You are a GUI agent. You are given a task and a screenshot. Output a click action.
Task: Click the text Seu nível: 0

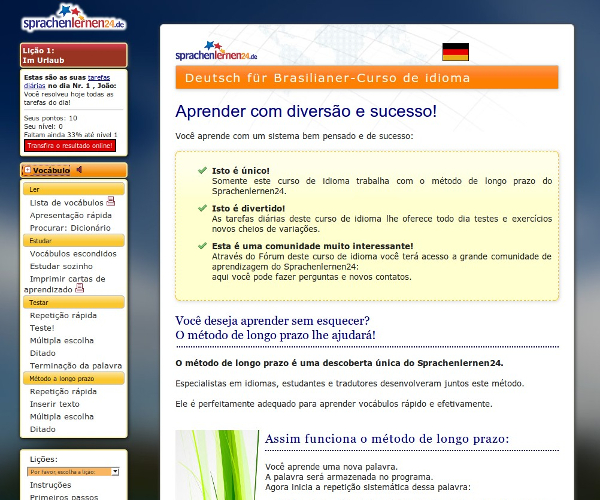coord(43,126)
